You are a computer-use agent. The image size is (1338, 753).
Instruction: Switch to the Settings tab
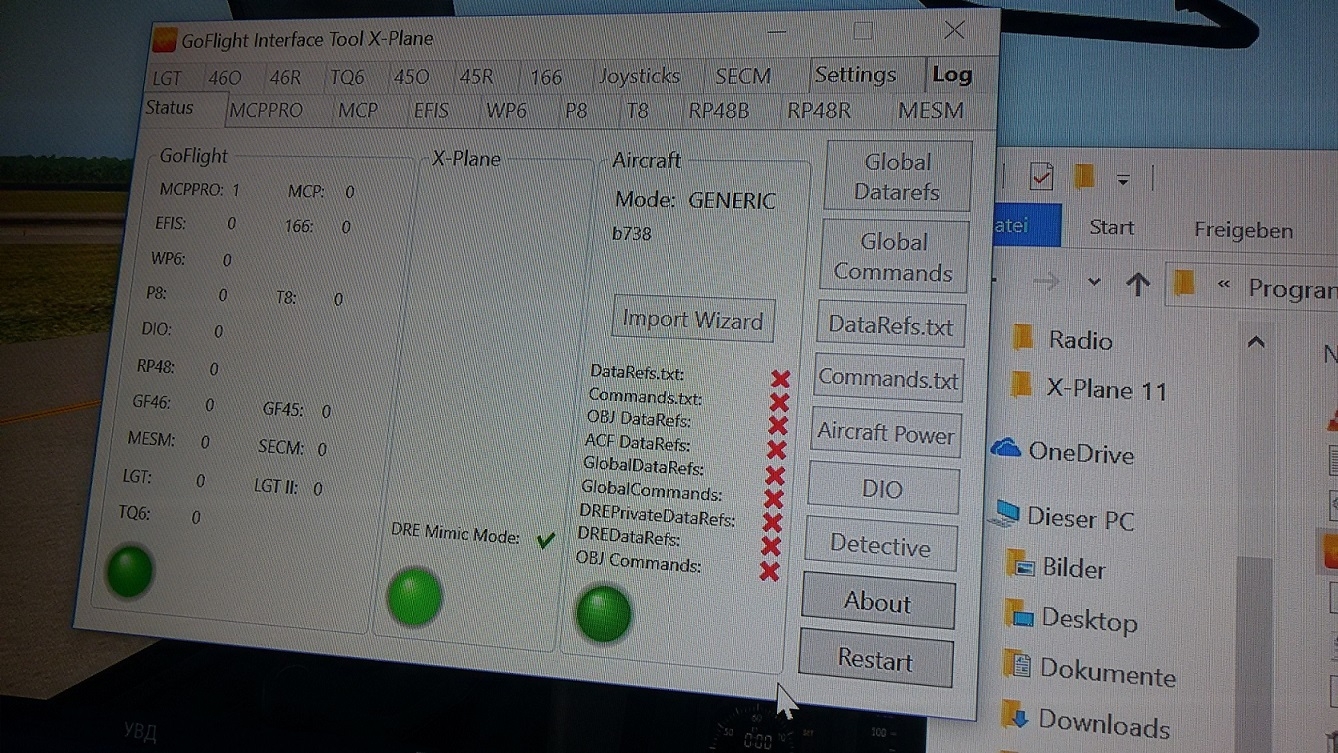(x=855, y=75)
